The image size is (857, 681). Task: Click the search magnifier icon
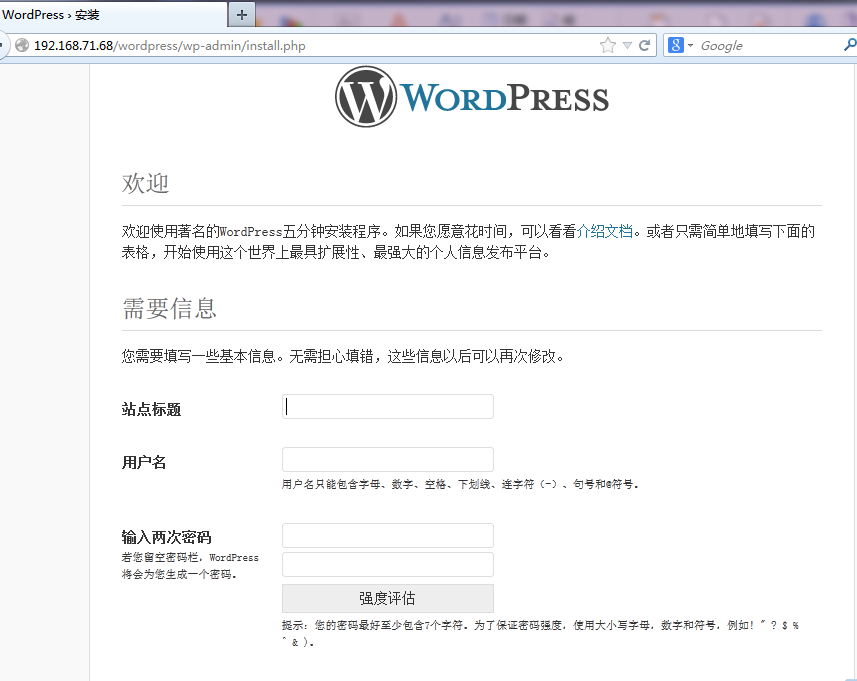850,45
